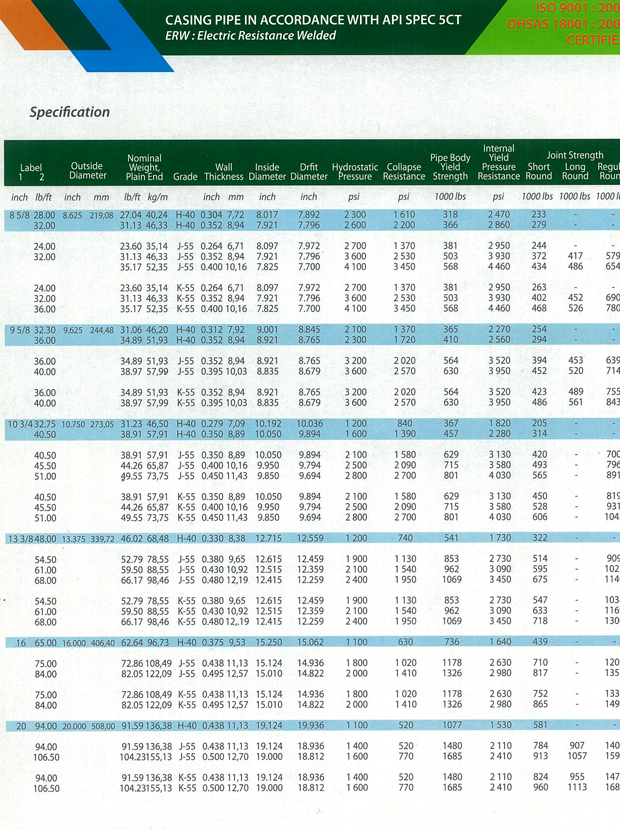Click the 'Specification' heading
620x830 pixels.
(x=69, y=112)
